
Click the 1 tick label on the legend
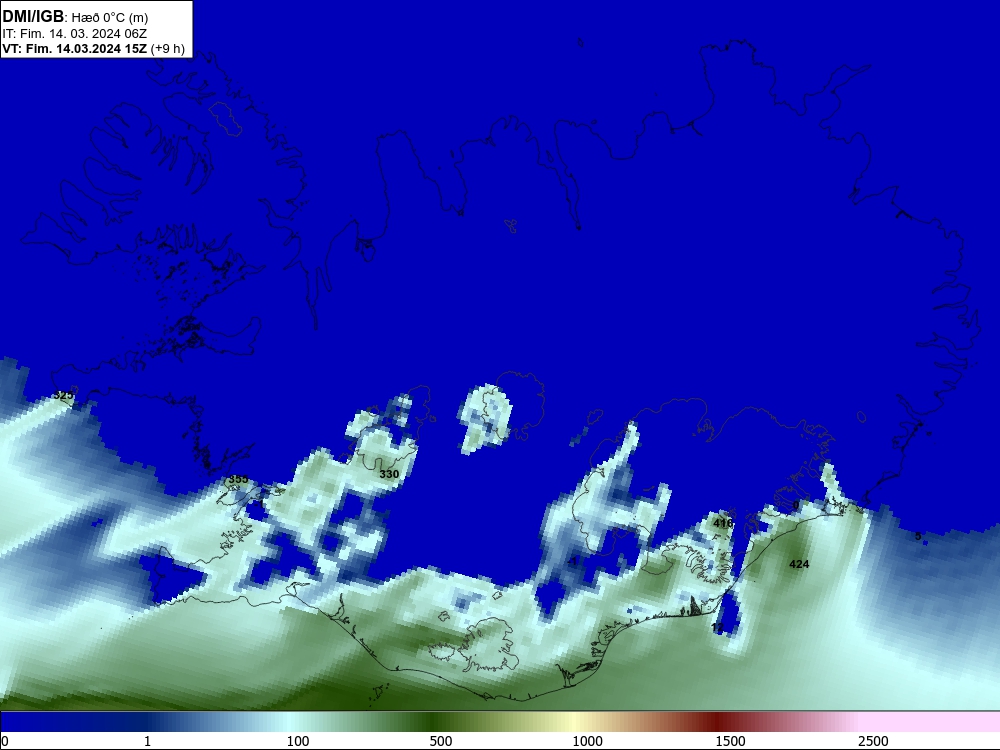[x=147, y=741]
